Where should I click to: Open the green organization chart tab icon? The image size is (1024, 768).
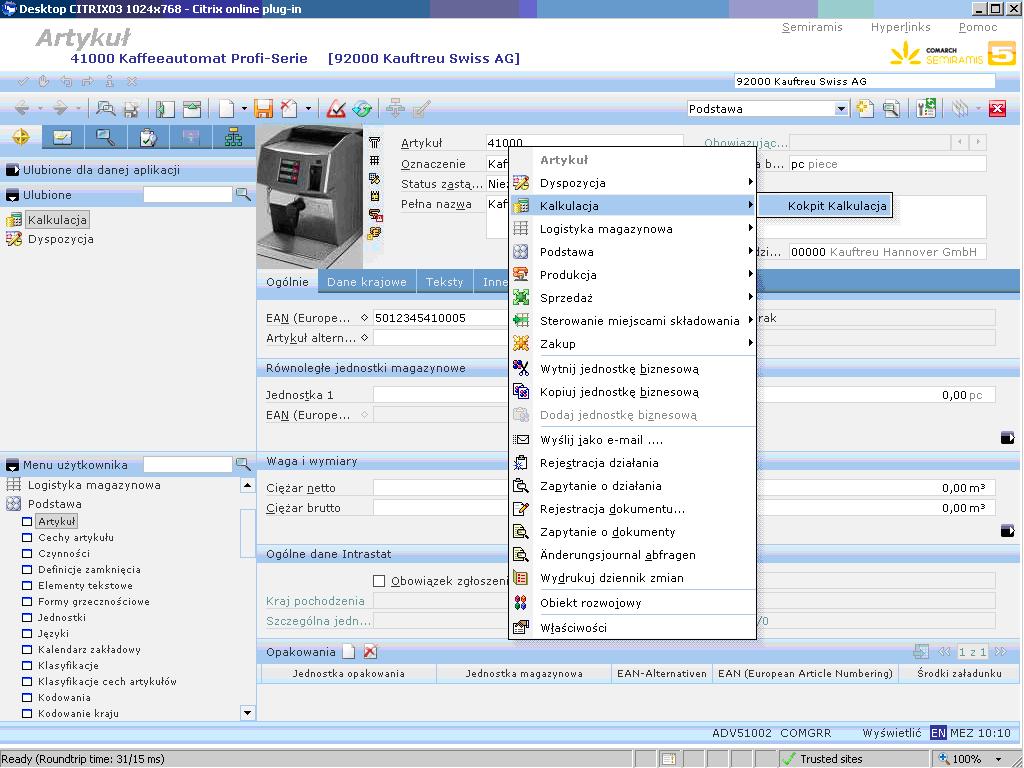233,137
